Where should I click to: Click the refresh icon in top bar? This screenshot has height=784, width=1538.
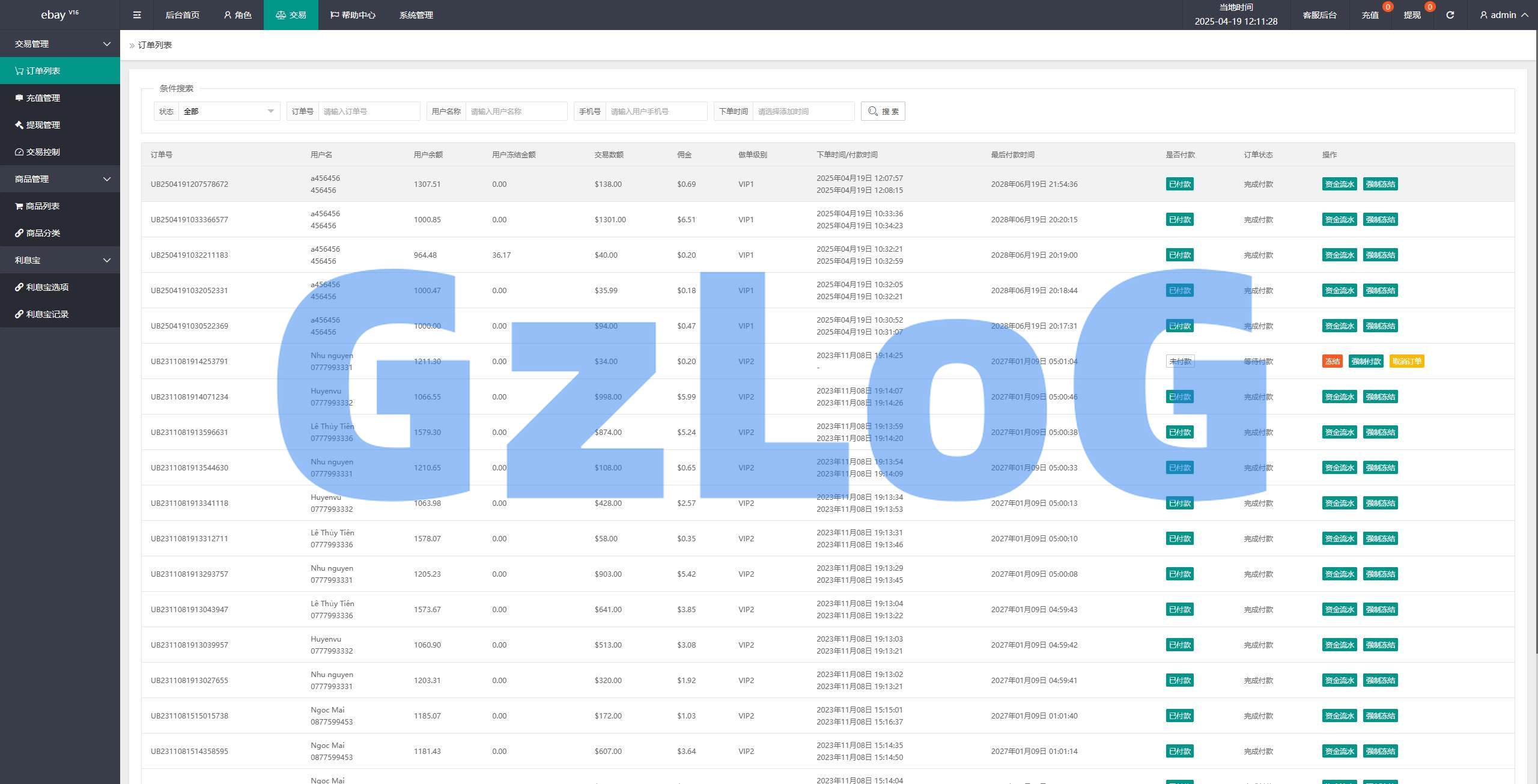[1450, 15]
